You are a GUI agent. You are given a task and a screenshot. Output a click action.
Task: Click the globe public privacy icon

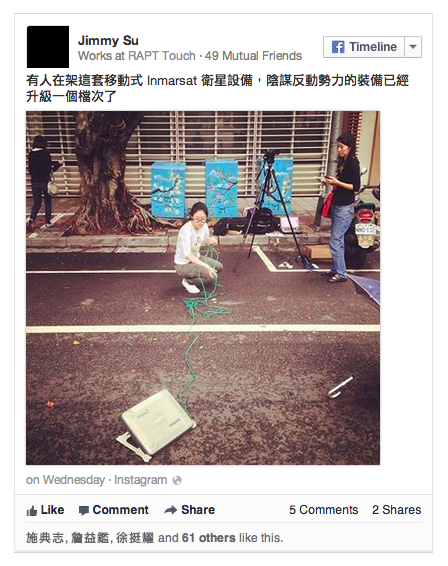(177, 480)
